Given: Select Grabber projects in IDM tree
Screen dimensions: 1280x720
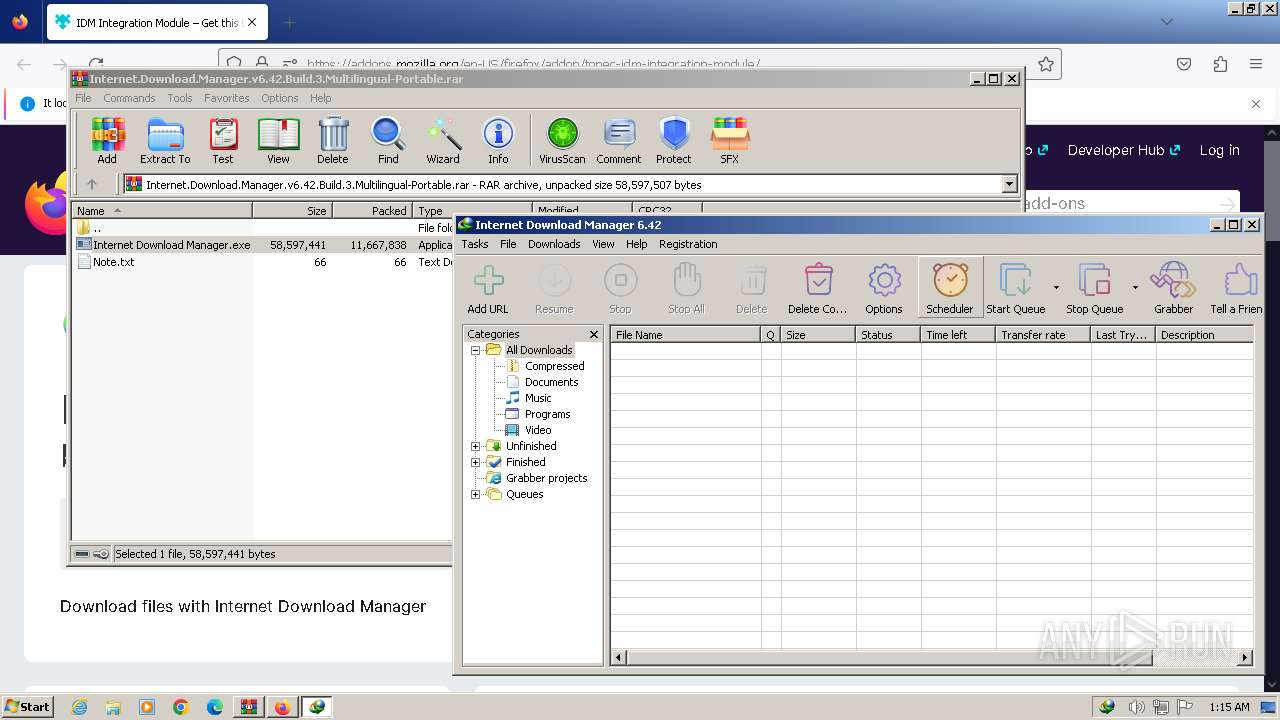Looking at the screenshot, I should (x=546, y=478).
